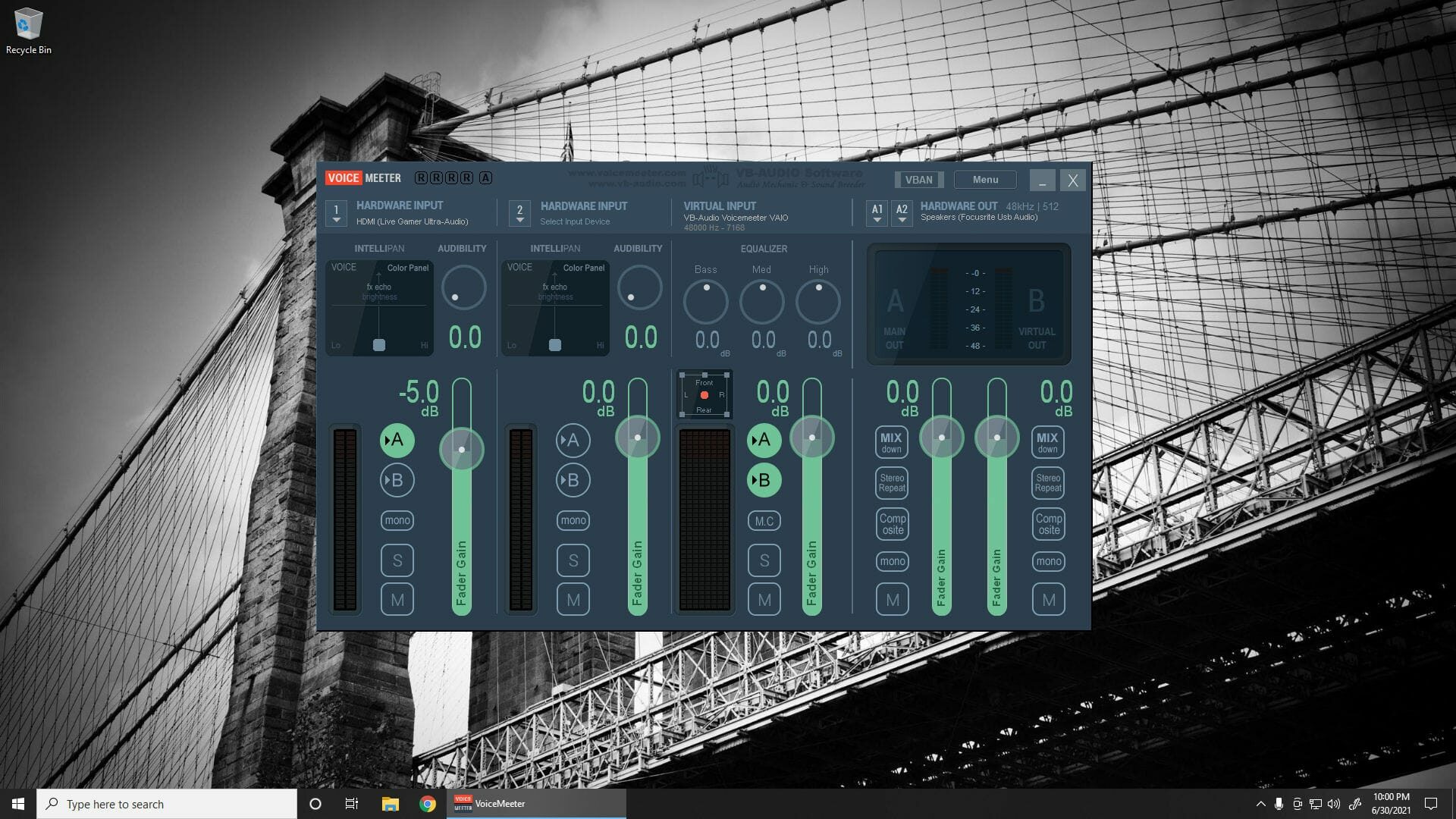The height and width of the screenshot is (819, 1456).
Task: Click the Virtual Input fader knob
Action: [x=812, y=438]
